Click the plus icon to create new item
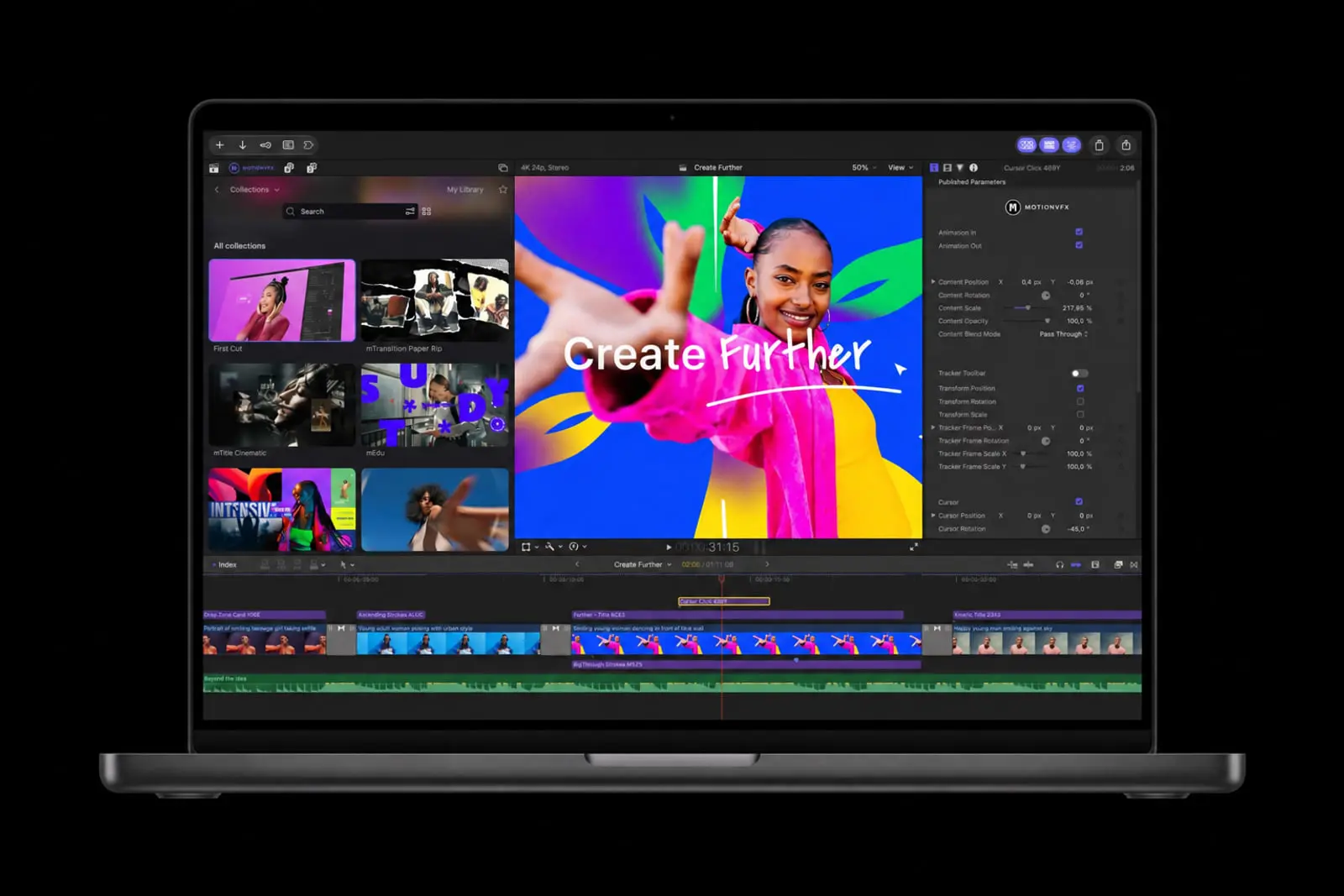The height and width of the screenshot is (896, 1344). [220, 145]
